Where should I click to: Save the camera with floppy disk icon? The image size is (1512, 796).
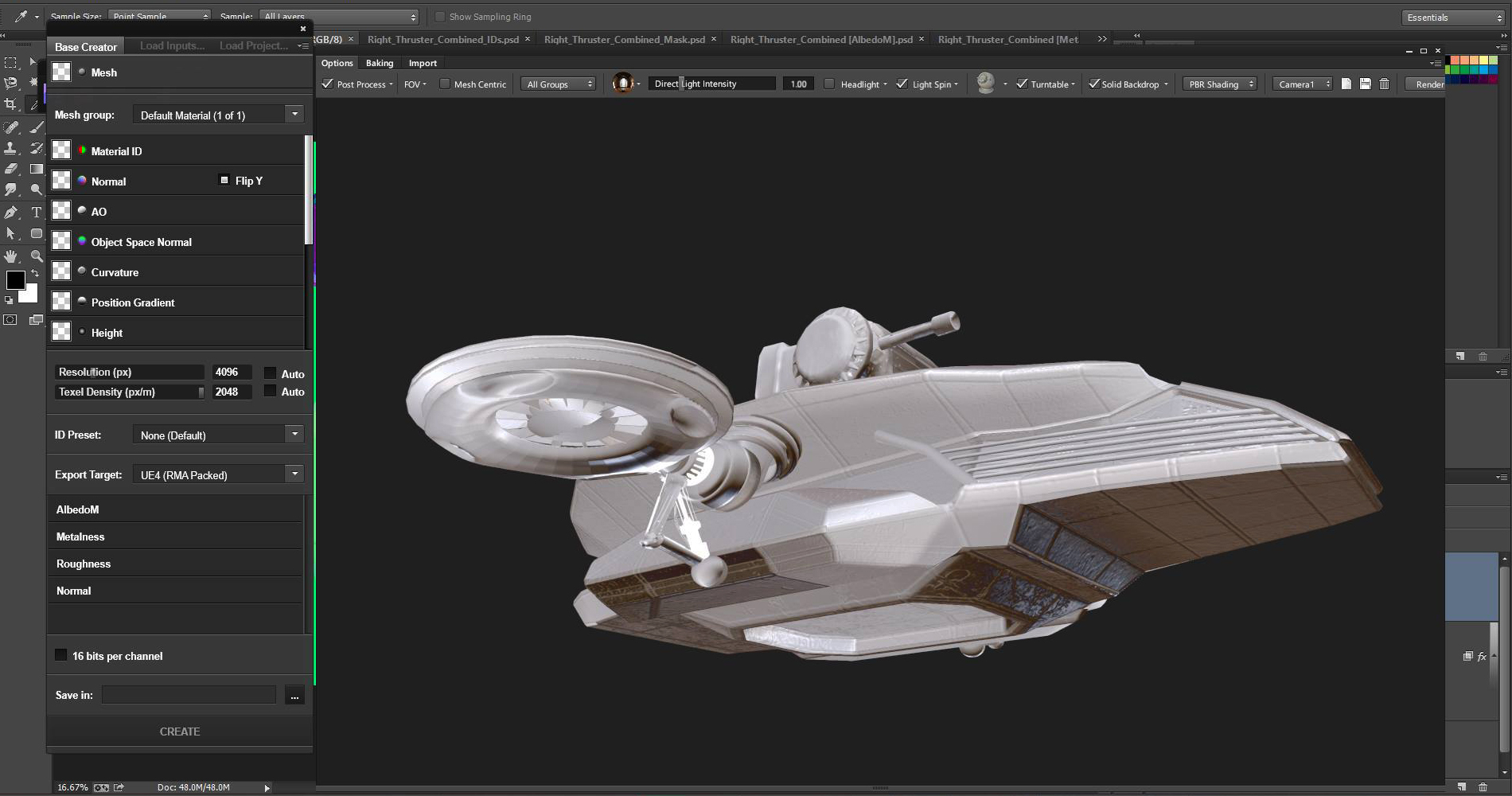tap(1366, 84)
